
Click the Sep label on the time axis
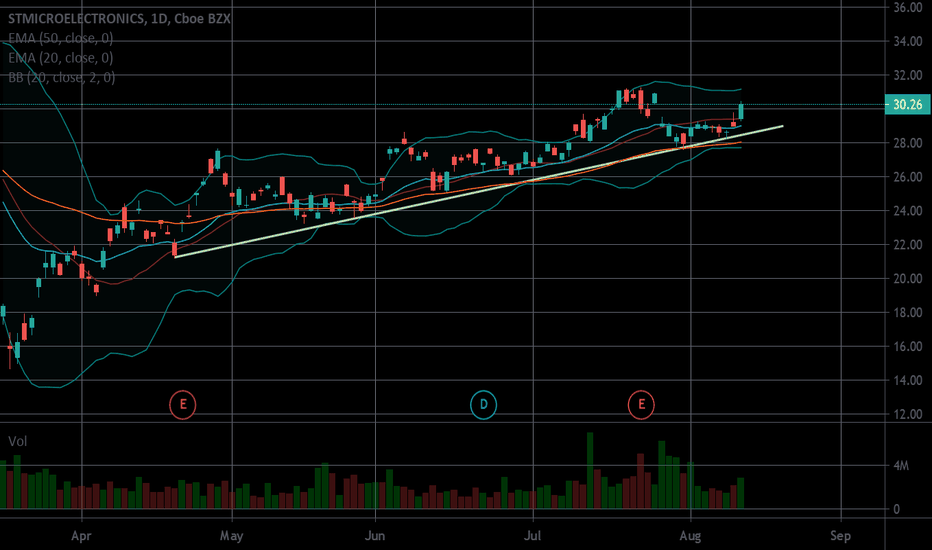[840, 536]
